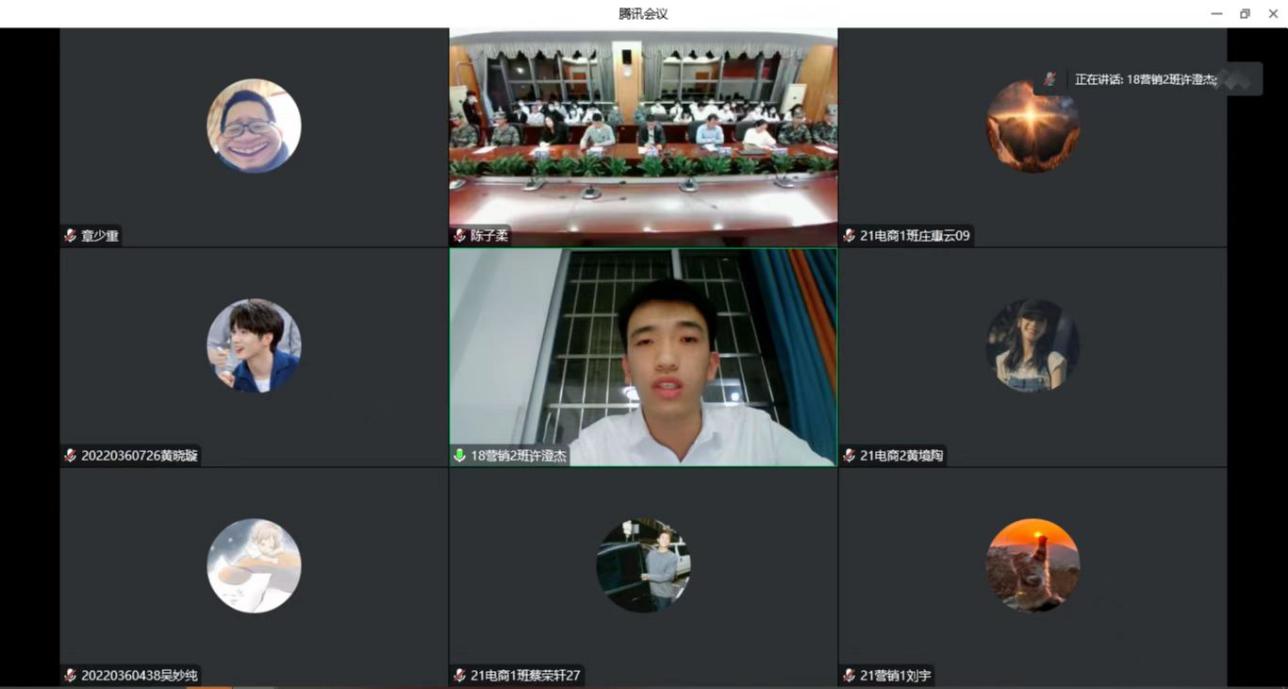Viewport: 1288px width, 689px height.
Task: Click the 腾讯会议 window title
Action: [643, 14]
